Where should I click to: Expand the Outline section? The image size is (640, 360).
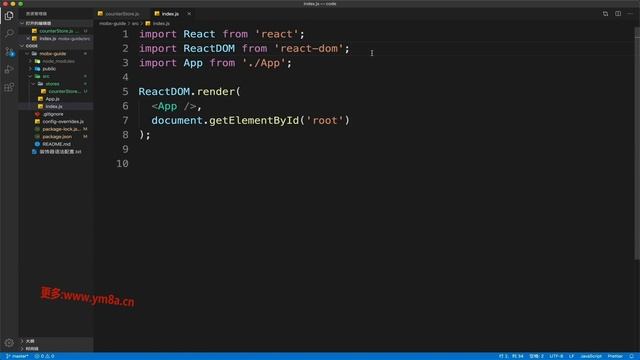coord(22,341)
